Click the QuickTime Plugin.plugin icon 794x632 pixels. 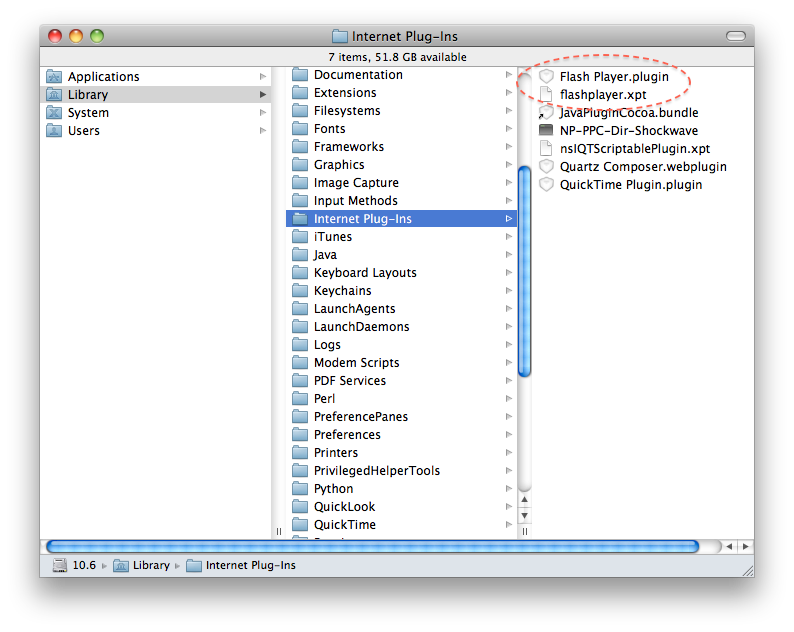click(x=546, y=184)
